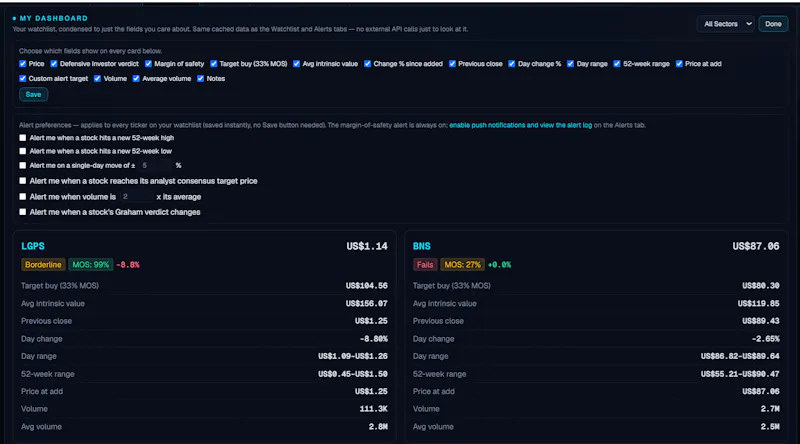Enable new 52-week low alert

(x=22, y=151)
